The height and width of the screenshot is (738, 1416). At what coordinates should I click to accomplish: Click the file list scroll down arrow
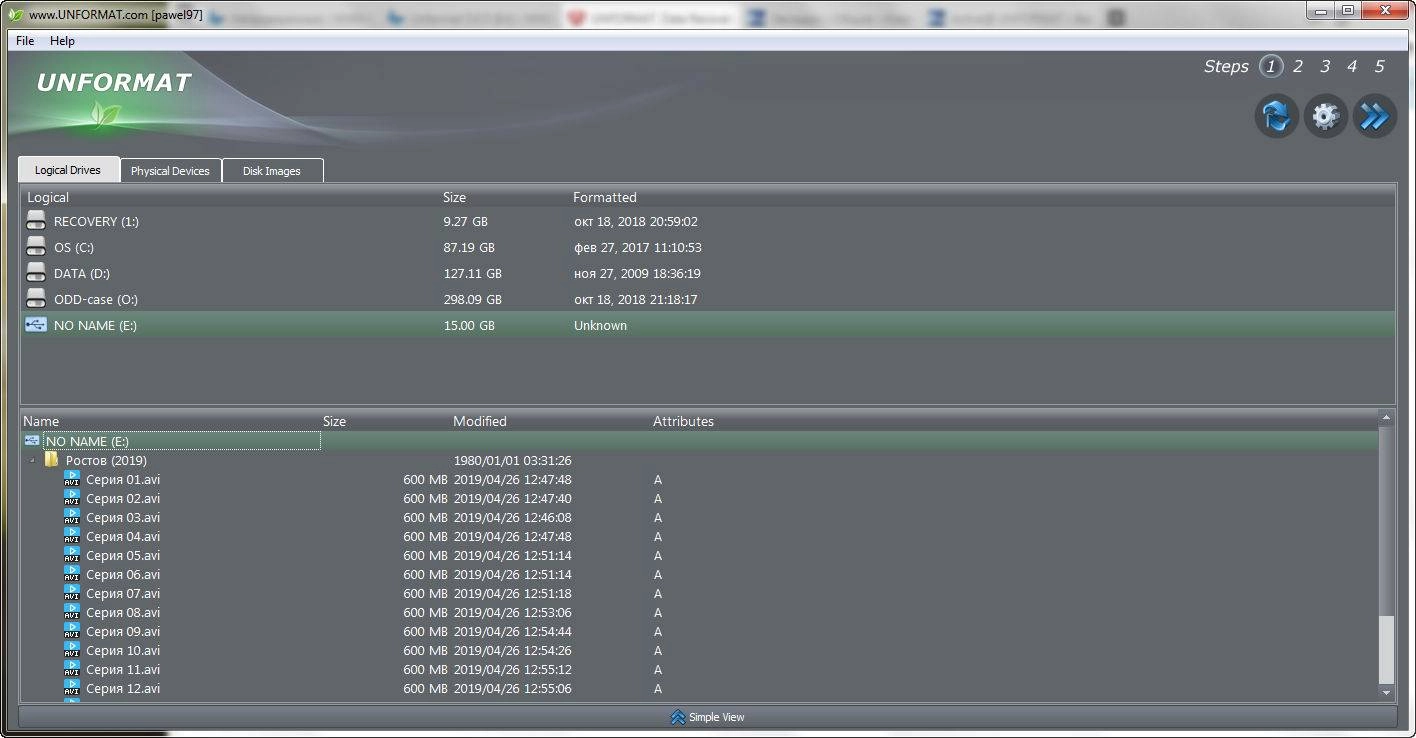coord(1386,691)
